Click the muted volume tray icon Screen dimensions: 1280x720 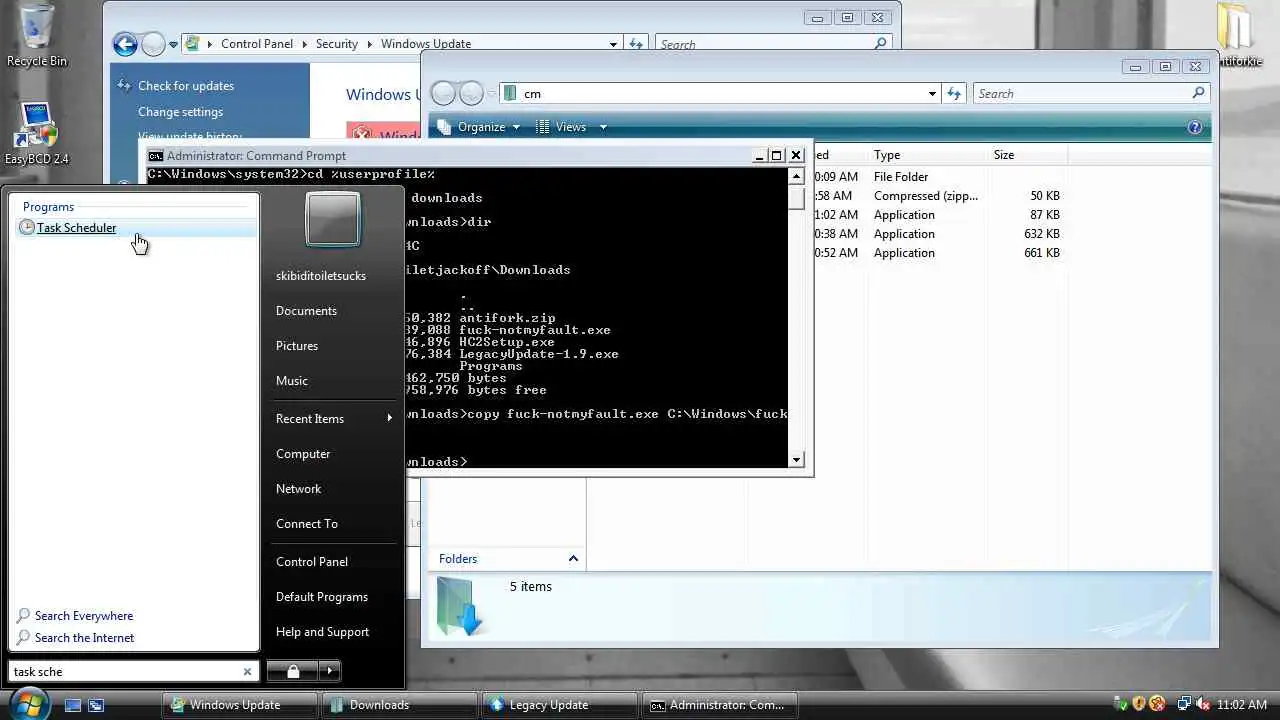pos(1203,704)
